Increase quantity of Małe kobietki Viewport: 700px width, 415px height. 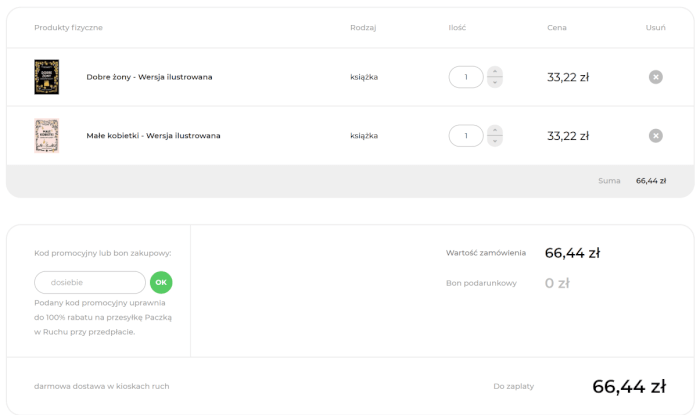click(x=495, y=130)
